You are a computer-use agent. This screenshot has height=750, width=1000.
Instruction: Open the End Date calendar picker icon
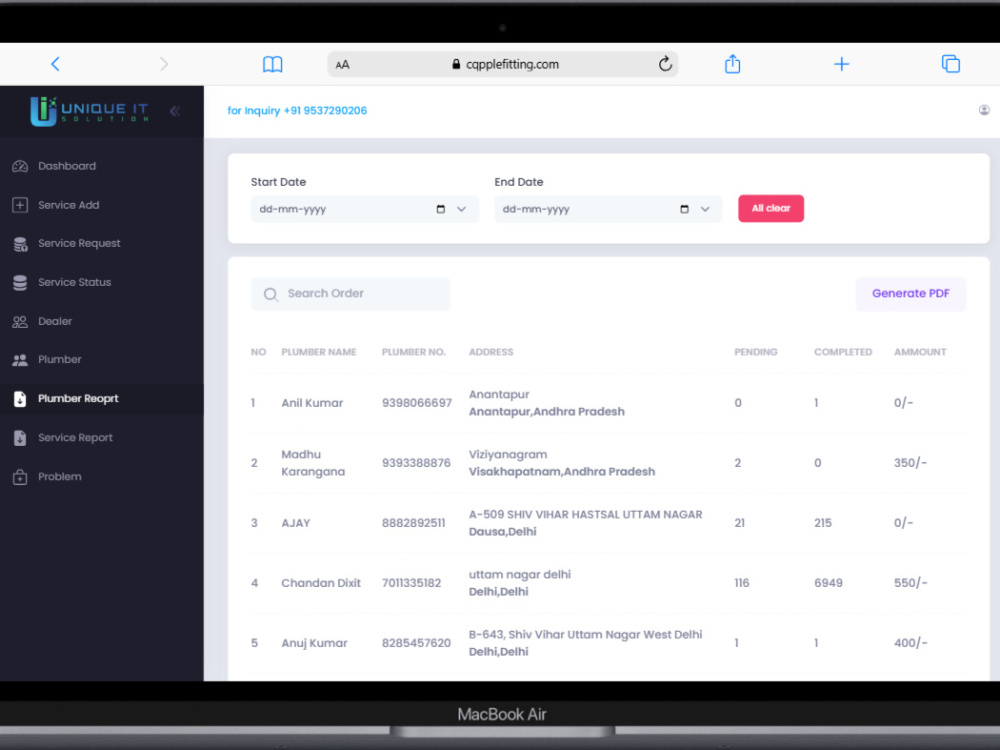tap(684, 209)
